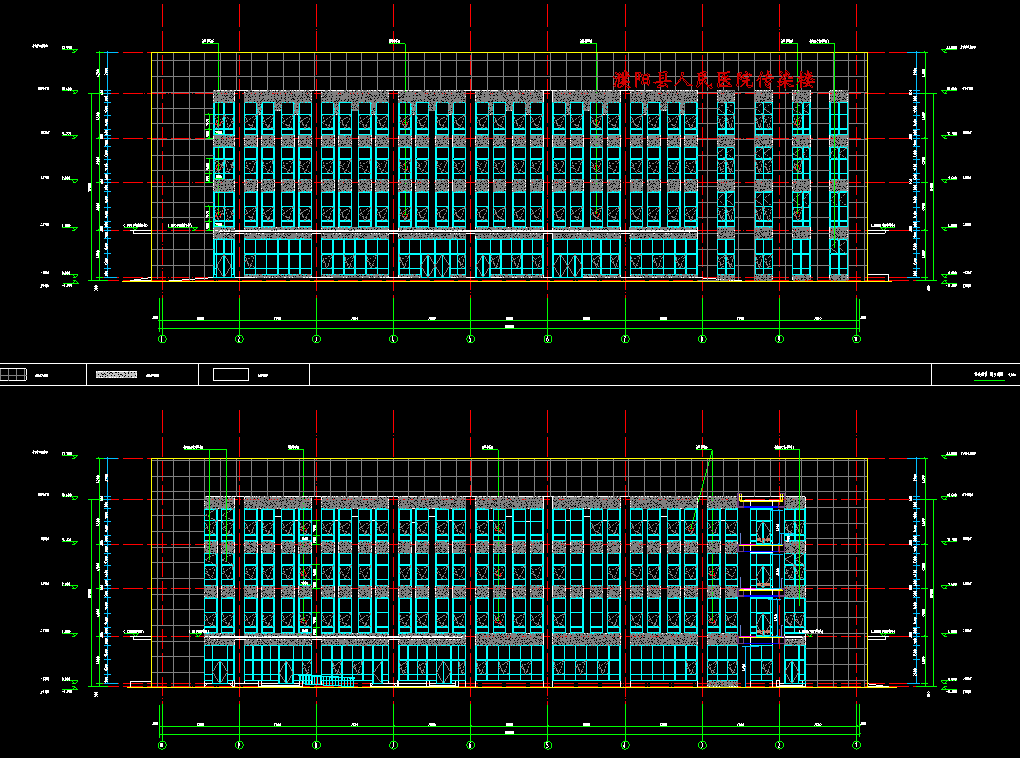Click grid pattern sample in legend strip
Viewport: 1020px width, 758px height.
(x=14, y=375)
